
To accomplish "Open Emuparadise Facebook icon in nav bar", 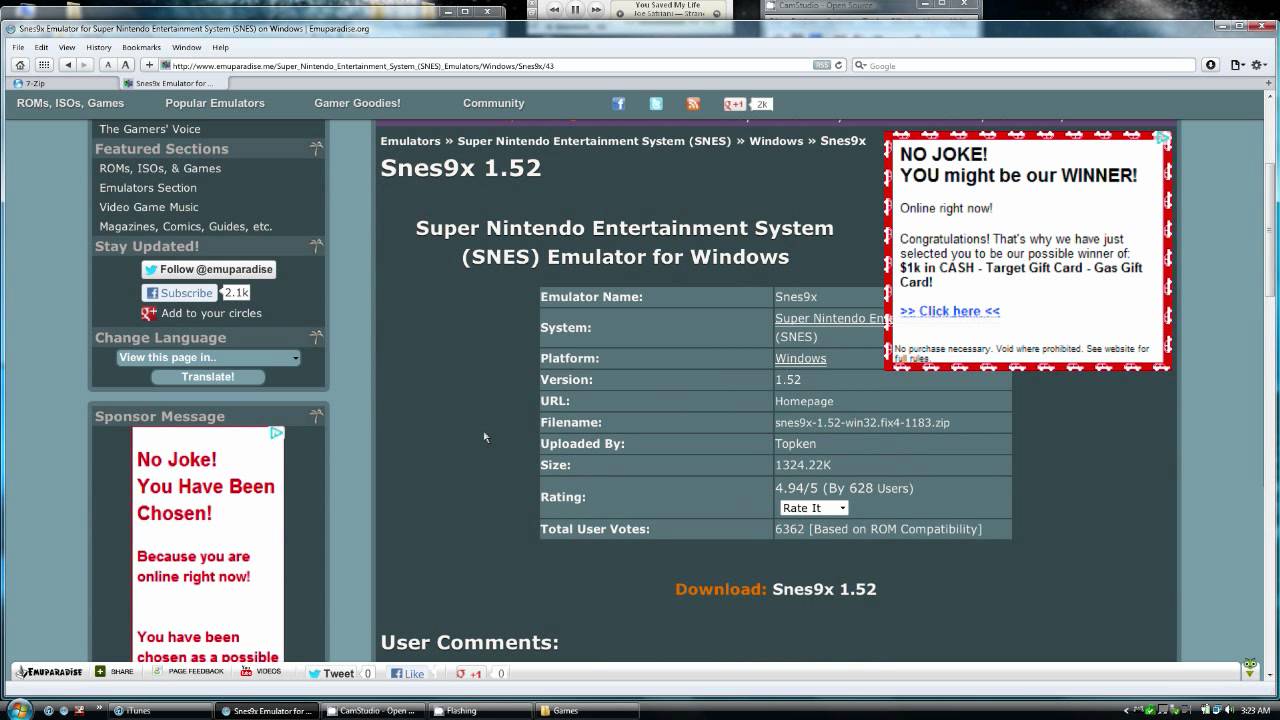I will pos(619,104).
